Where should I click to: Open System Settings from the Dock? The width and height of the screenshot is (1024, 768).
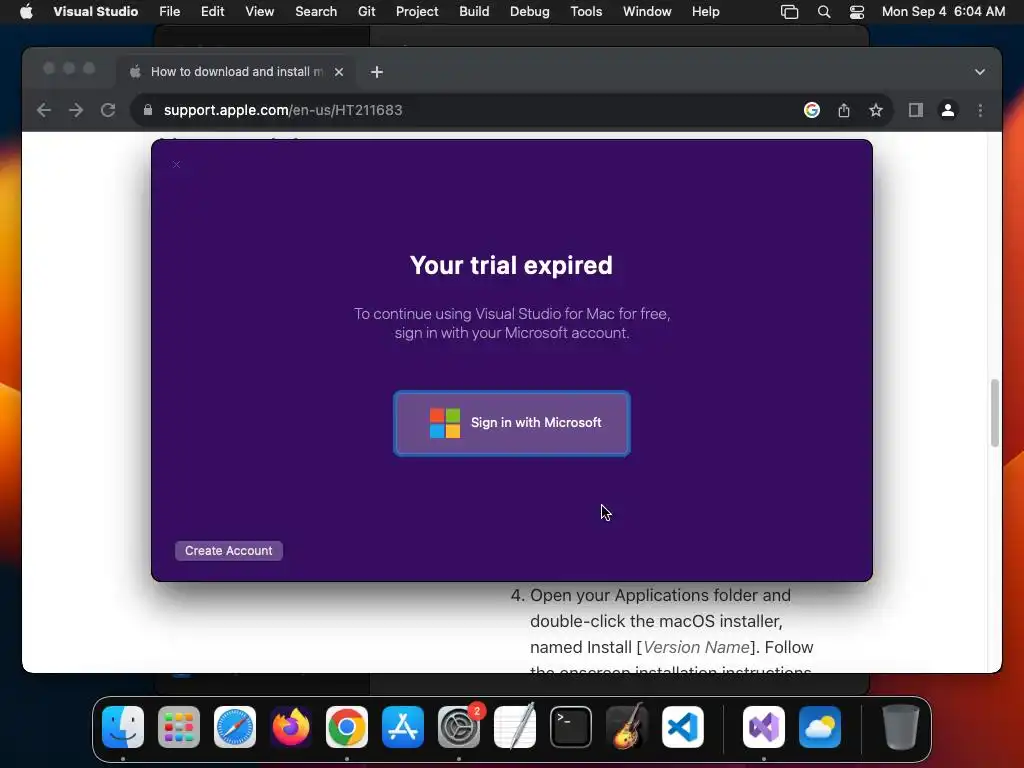(458, 727)
